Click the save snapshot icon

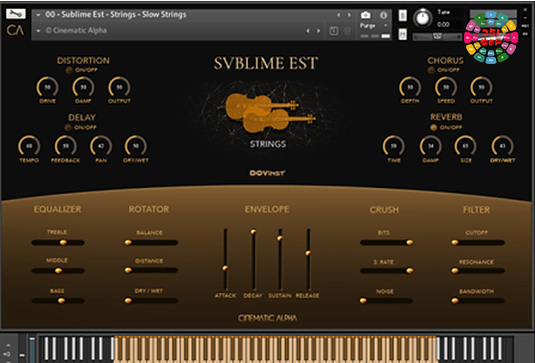click(x=333, y=31)
